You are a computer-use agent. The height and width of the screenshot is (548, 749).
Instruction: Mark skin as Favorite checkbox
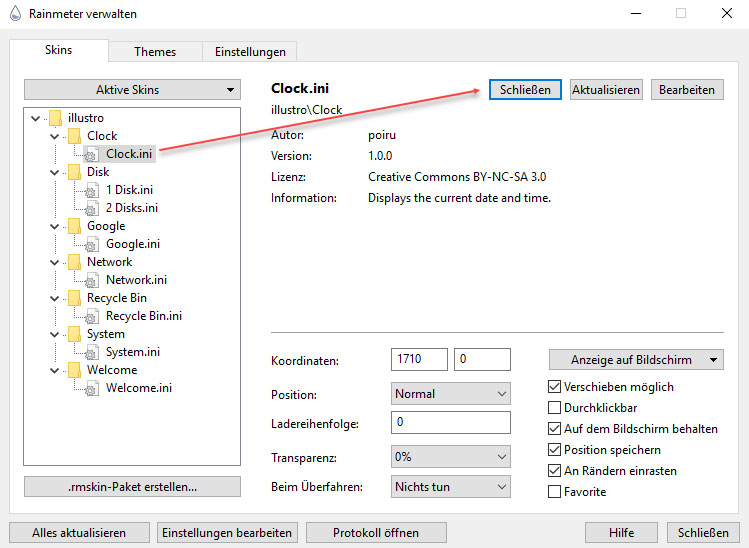click(554, 492)
